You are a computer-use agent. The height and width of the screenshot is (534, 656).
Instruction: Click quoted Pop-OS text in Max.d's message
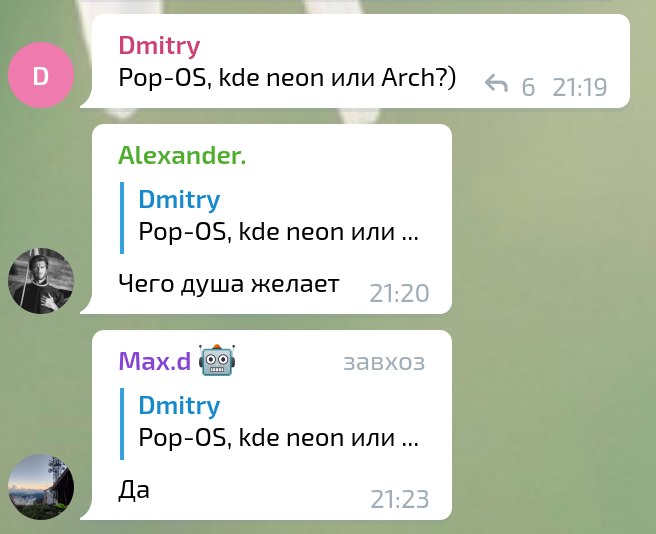(x=278, y=438)
